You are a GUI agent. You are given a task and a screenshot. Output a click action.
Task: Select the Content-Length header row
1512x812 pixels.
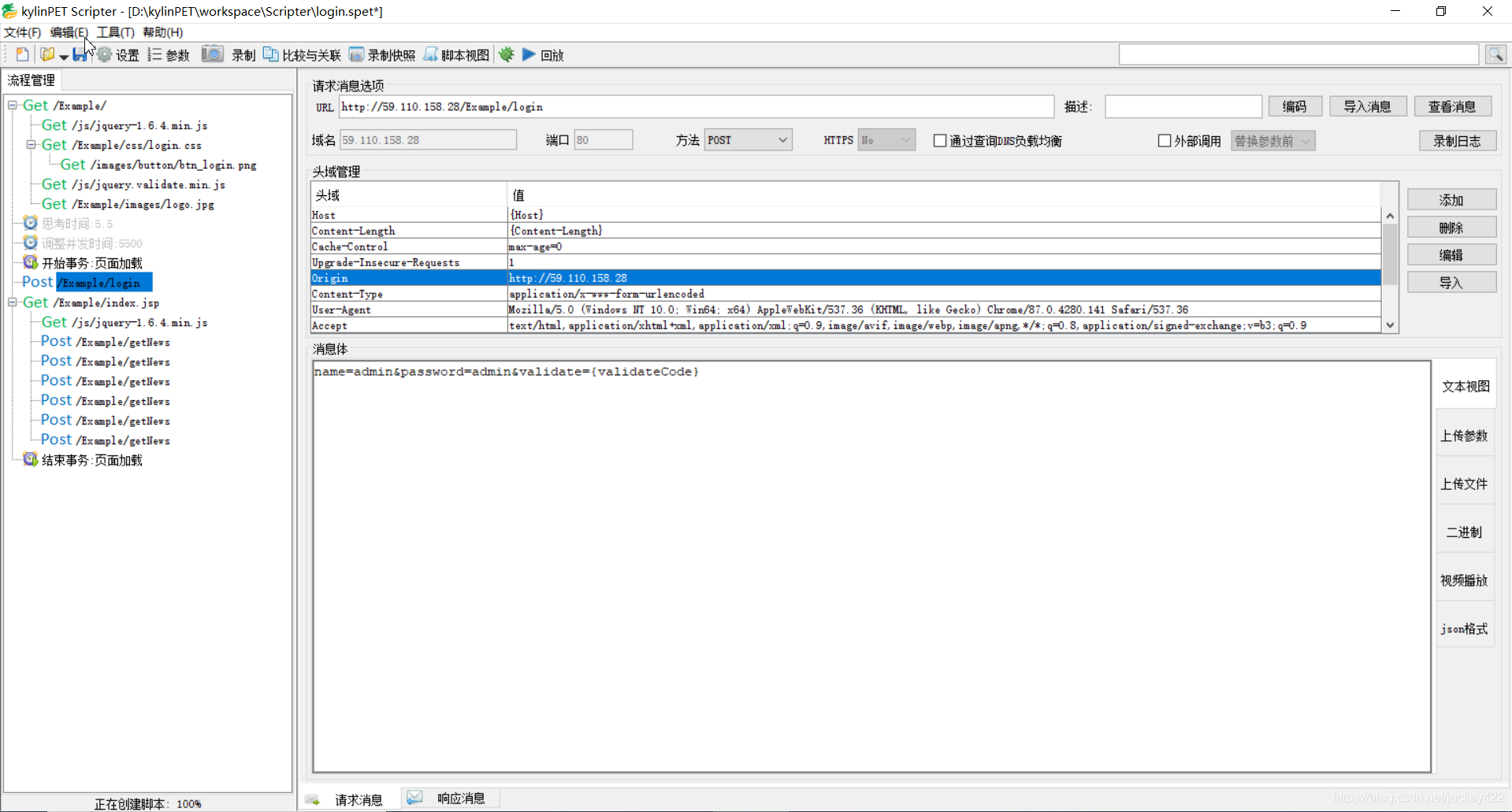[x=845, y=231]
